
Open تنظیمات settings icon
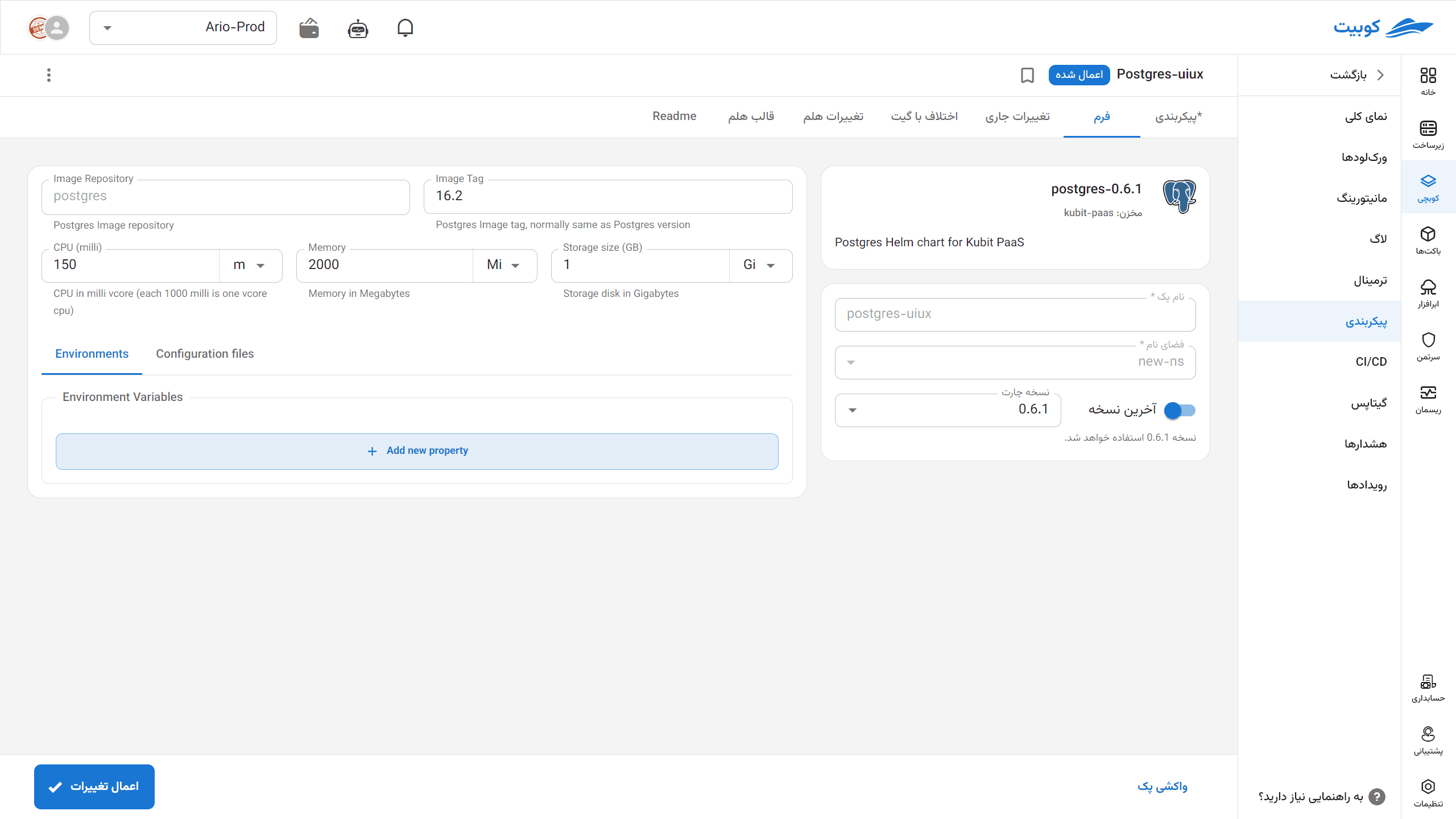tap(1428, 793)
